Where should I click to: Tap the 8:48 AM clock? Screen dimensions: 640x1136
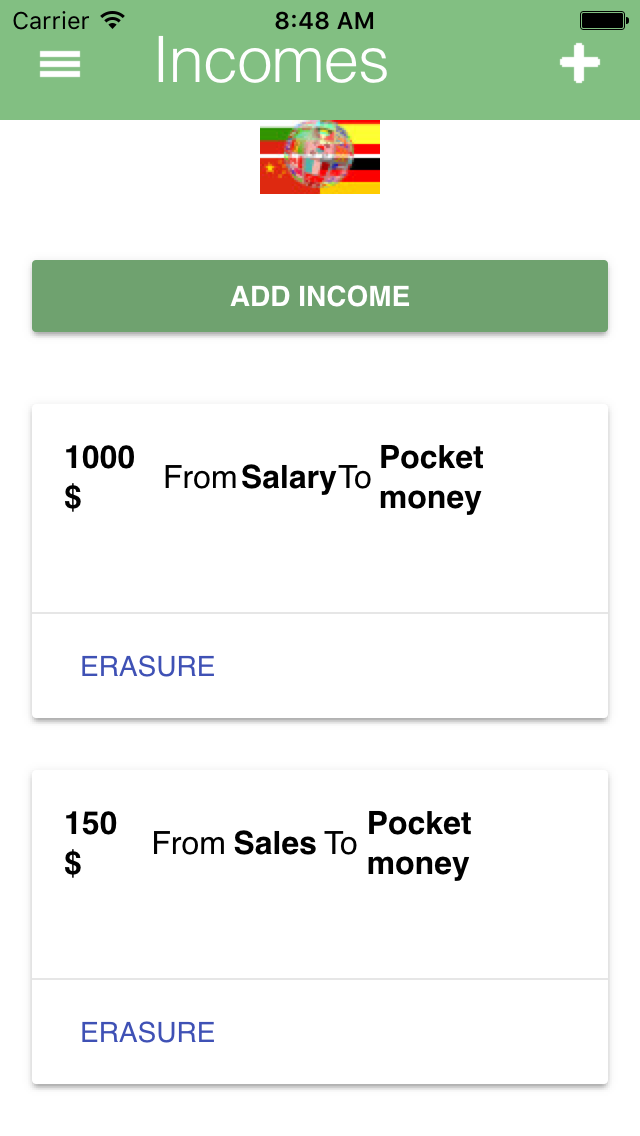click(x=324, y=21)
